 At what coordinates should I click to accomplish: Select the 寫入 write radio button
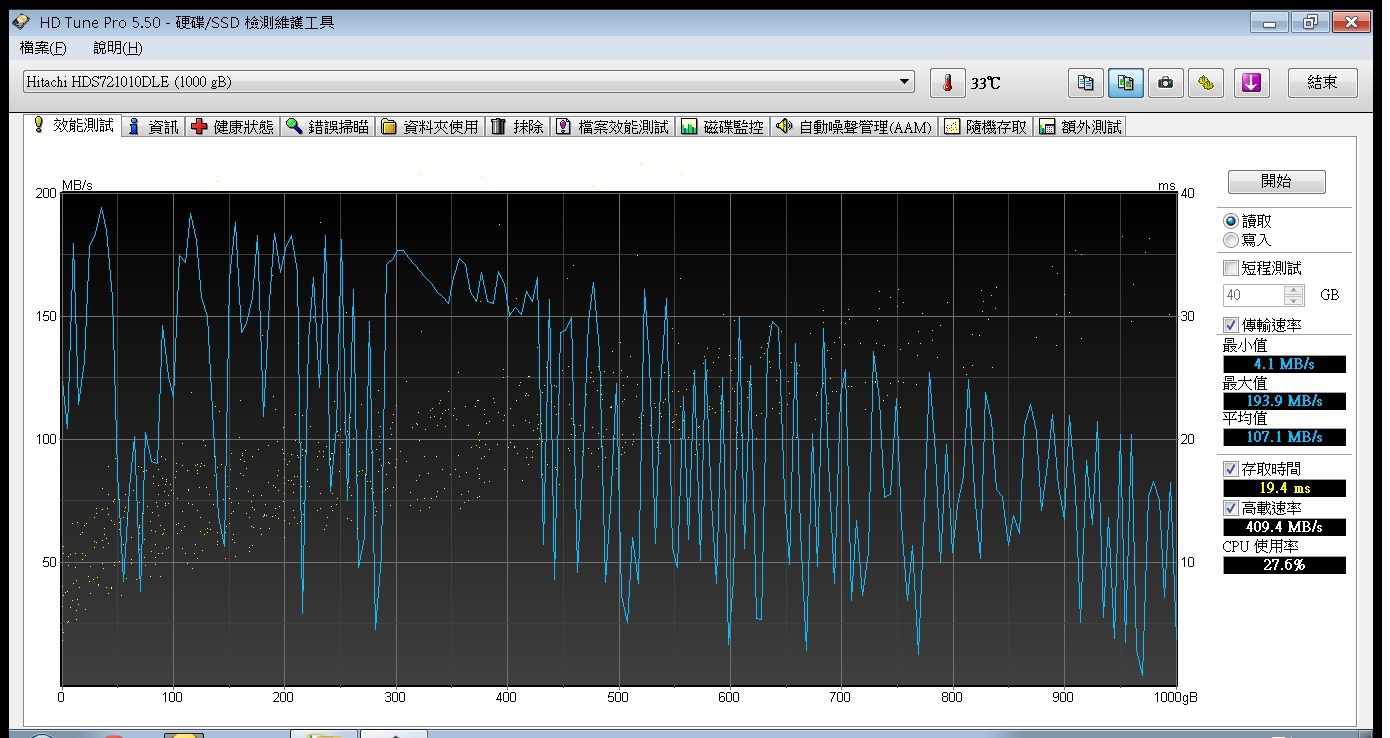tap(1230, 240)
